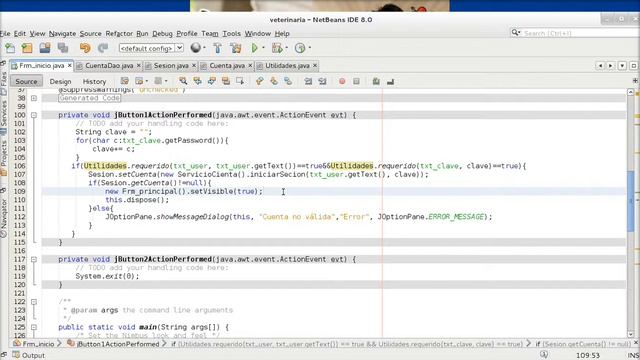Toggle highlight search icon
The height and width of the screenshot is (360, 640).
pyautogui.click(x=226, y=81)
